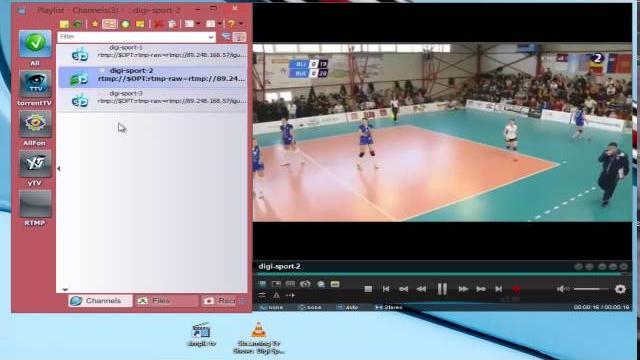Click the yellow icon right of the globe

335,284
